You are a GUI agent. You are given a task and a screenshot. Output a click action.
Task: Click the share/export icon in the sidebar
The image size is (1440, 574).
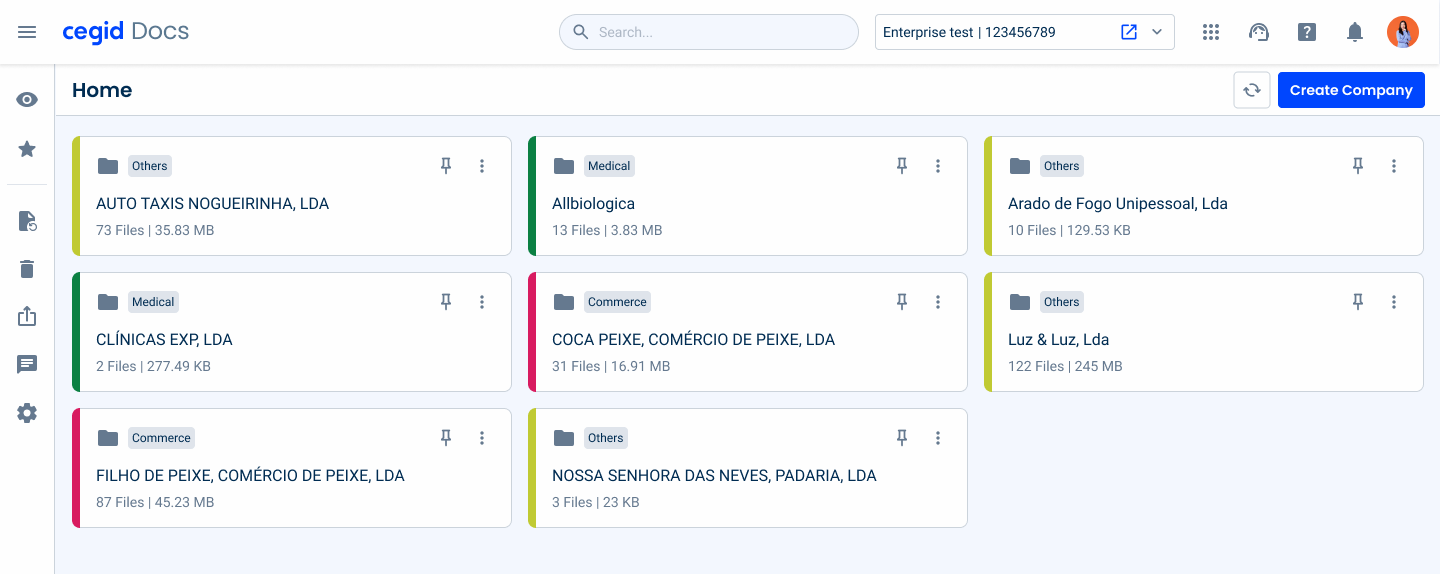click(27, 316)
